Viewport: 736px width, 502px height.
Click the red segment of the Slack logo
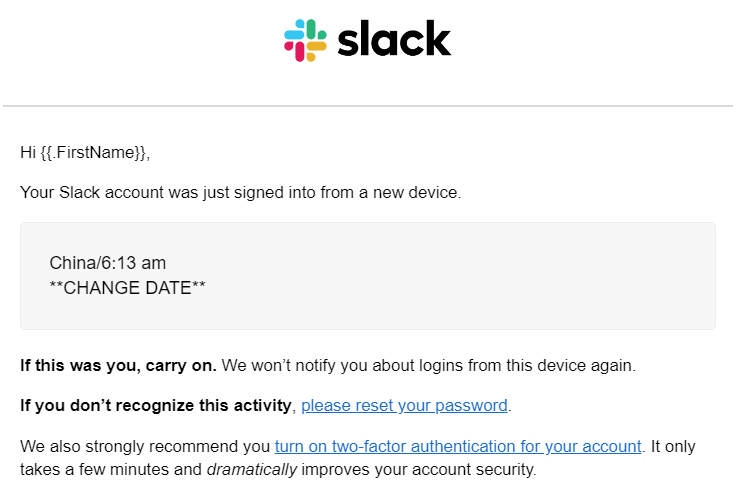(295, 51)
